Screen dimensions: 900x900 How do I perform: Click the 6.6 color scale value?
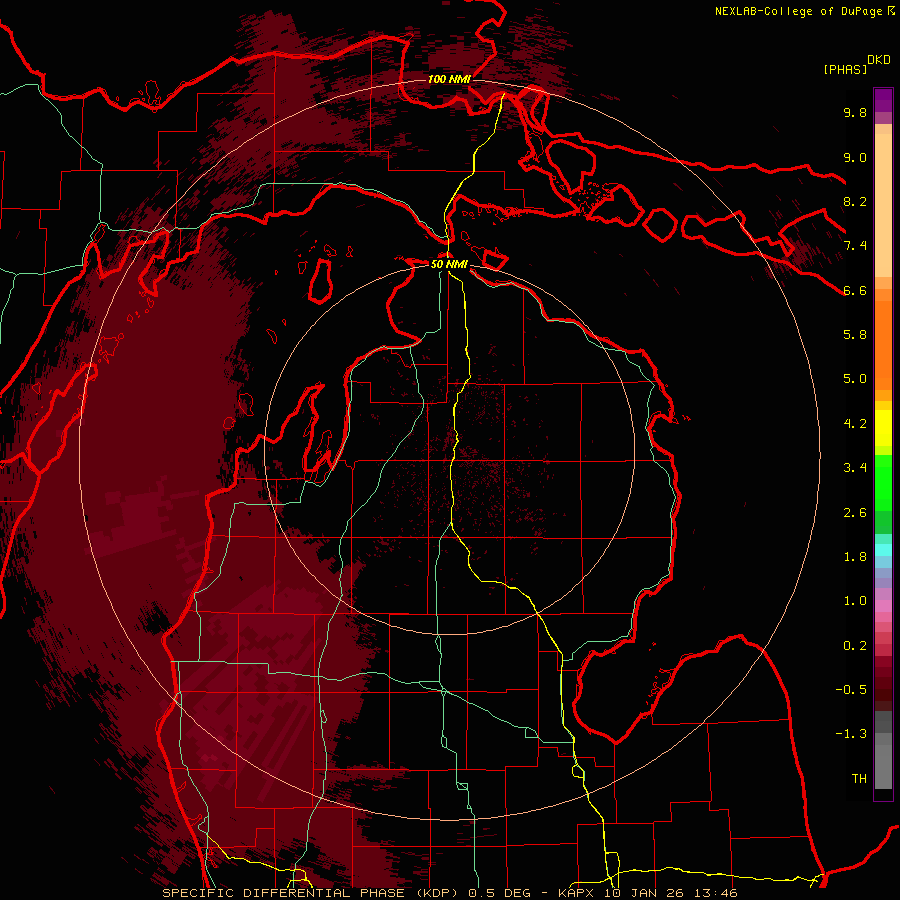click(x=855, y=290)
